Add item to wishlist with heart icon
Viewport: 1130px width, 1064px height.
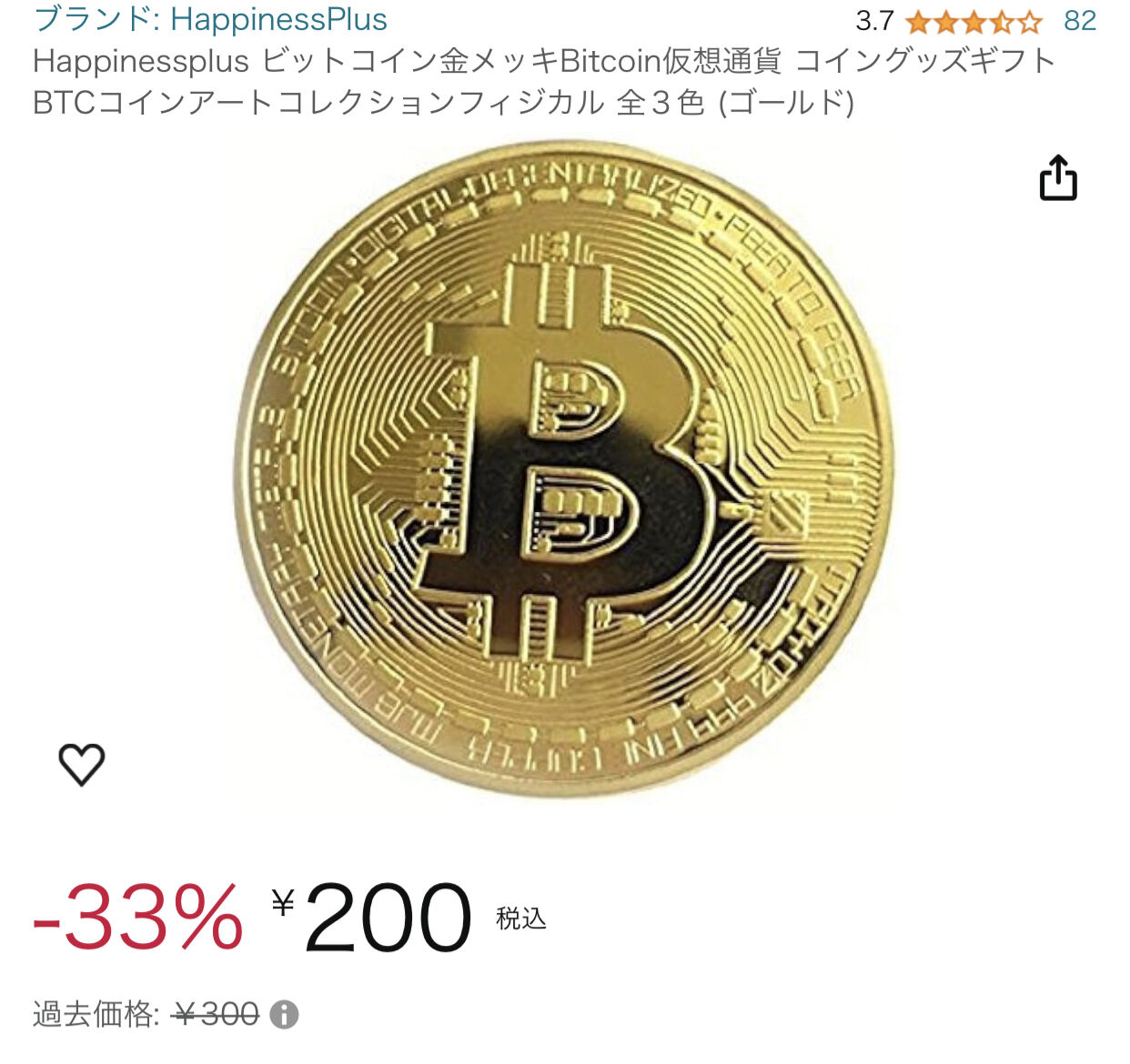click(82, 764)
